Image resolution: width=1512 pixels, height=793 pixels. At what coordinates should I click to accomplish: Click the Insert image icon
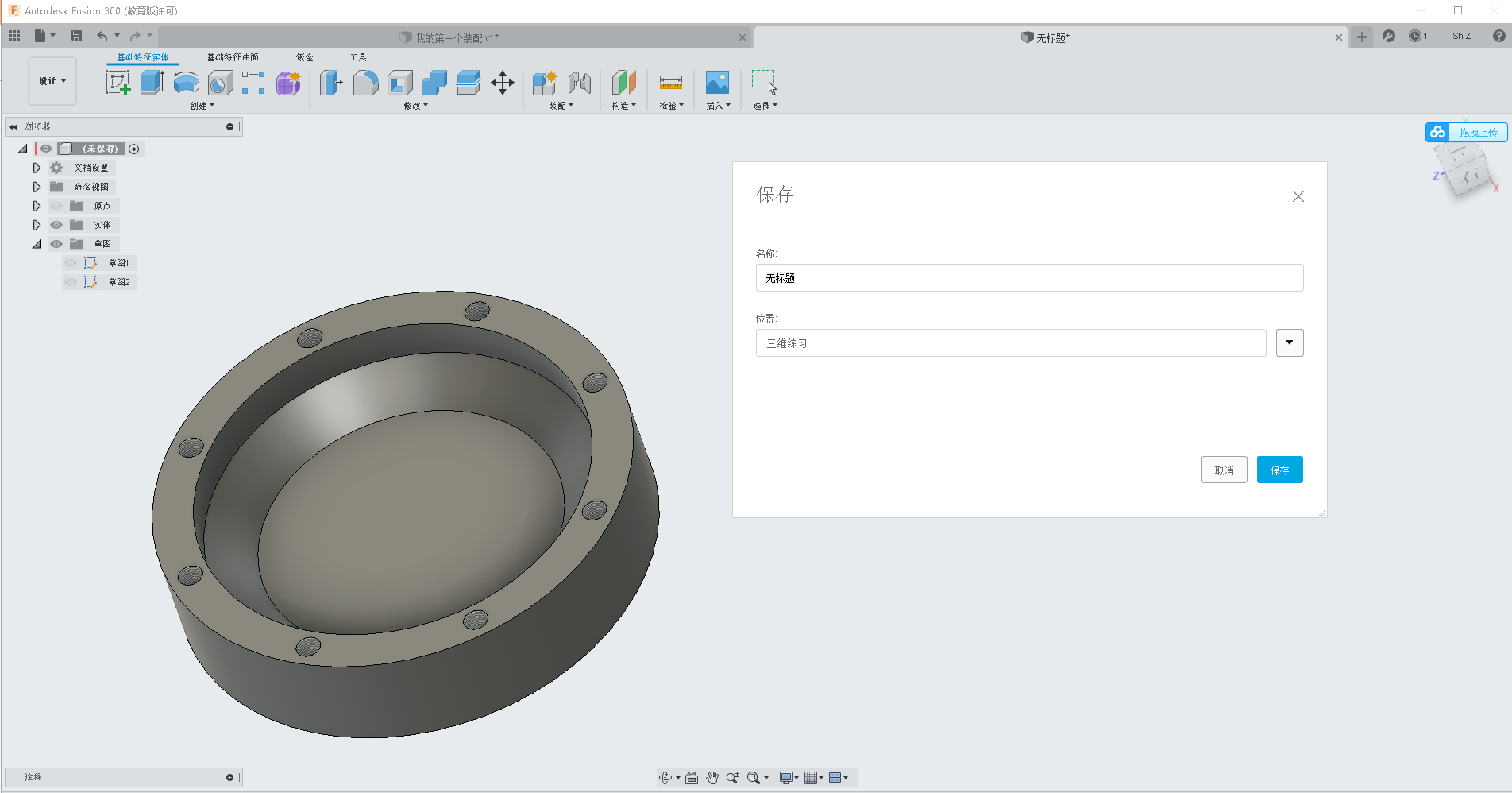(717, 83)
